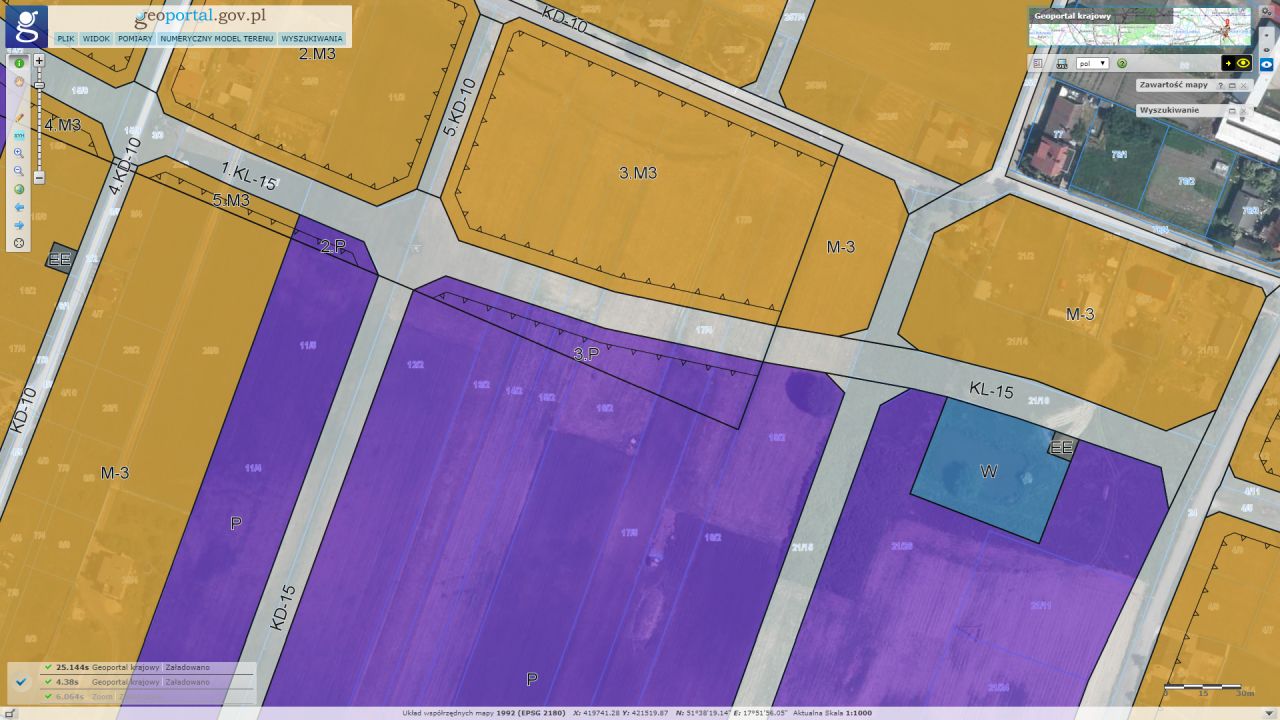Screen dimensions: 1280x720
Task: Click the blue checkmark loading status icon
Action: 21,682
